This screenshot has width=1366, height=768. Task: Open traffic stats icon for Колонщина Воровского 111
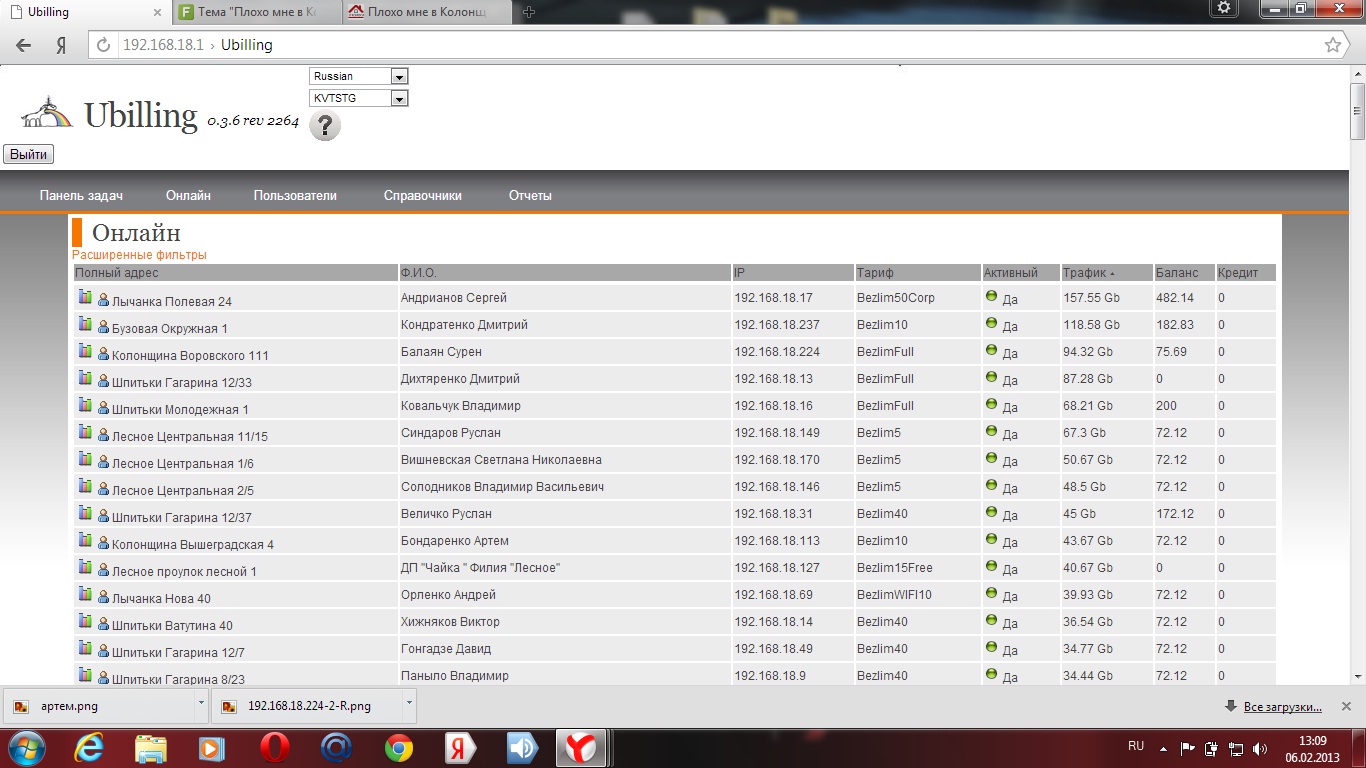(85, 351)
